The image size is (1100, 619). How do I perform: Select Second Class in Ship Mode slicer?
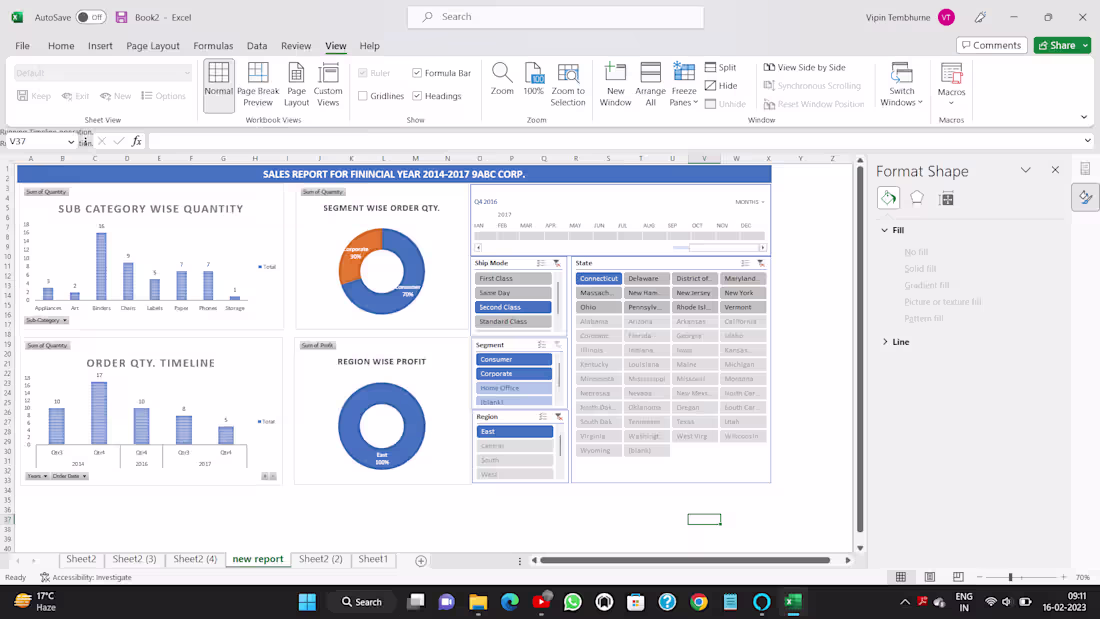(513, 307)
